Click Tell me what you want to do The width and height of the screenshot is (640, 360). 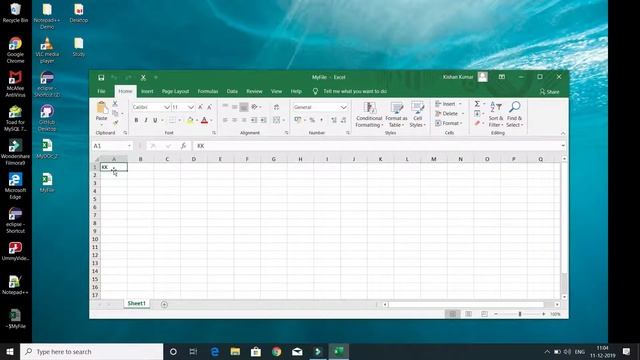point(355,91)
